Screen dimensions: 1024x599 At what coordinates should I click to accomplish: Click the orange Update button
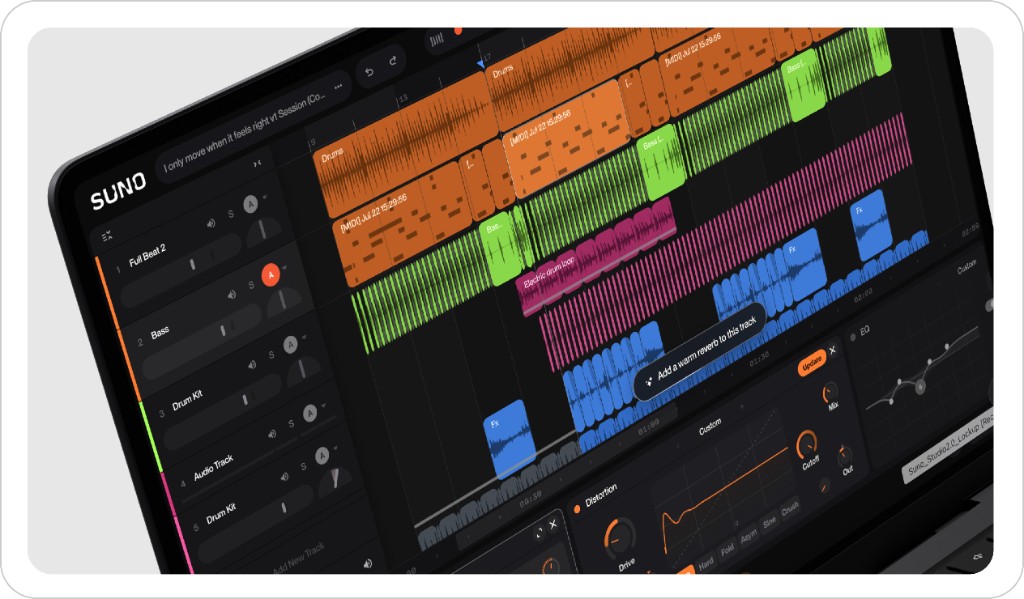coord(811,363)
